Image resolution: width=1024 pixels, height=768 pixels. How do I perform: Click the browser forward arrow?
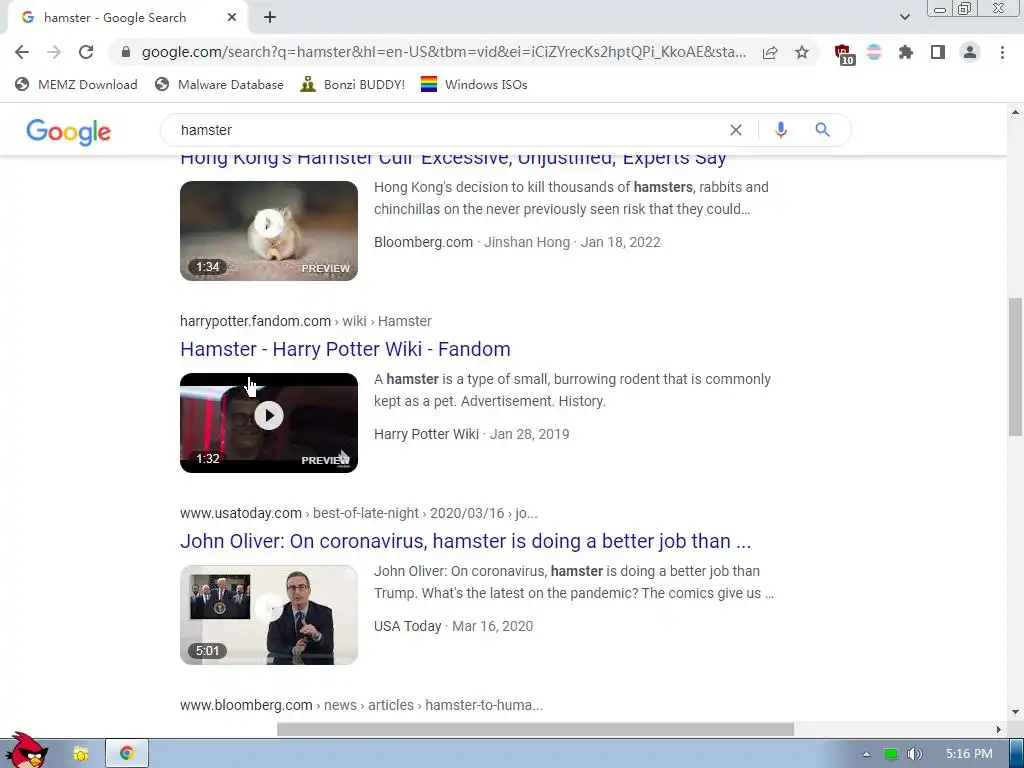tap(54, 52)
